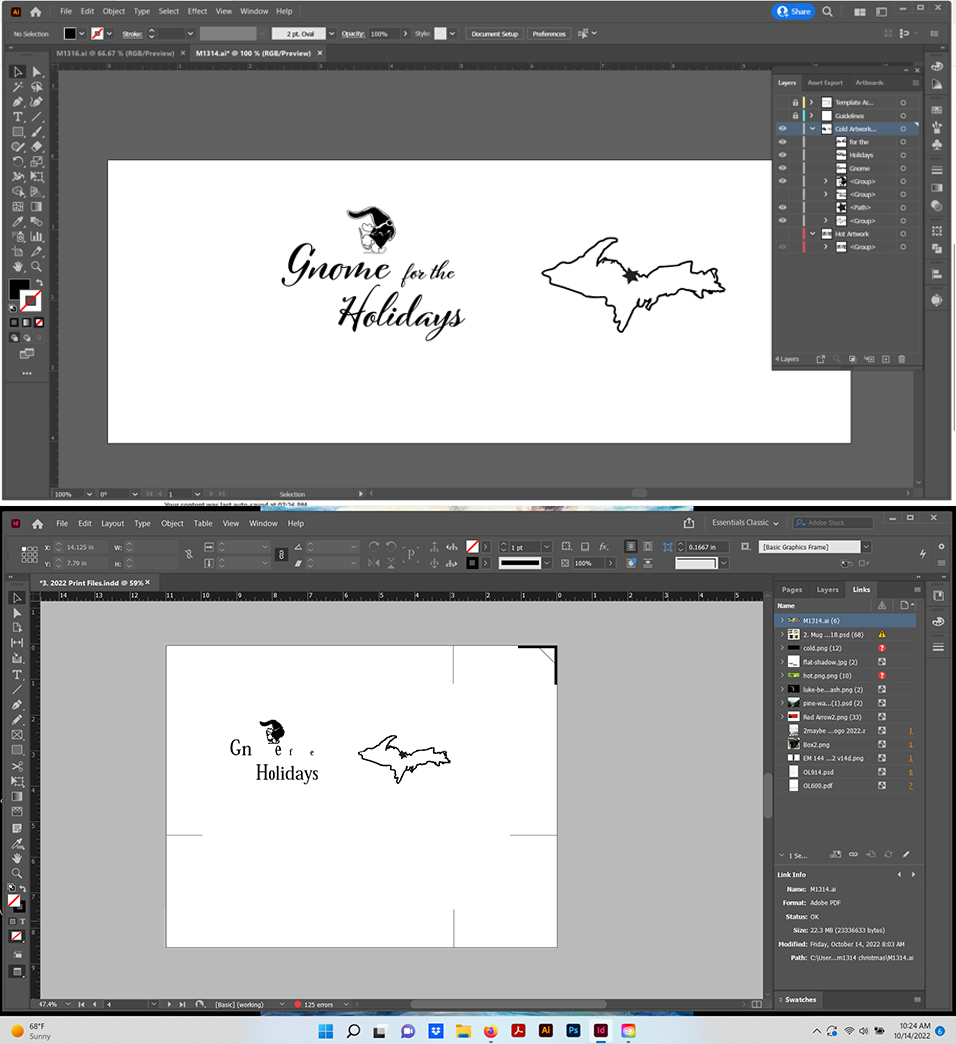Expand the M1314.ai link entry
The width and height of the screenshot is (956, 1044).
(x=781, y=621)
